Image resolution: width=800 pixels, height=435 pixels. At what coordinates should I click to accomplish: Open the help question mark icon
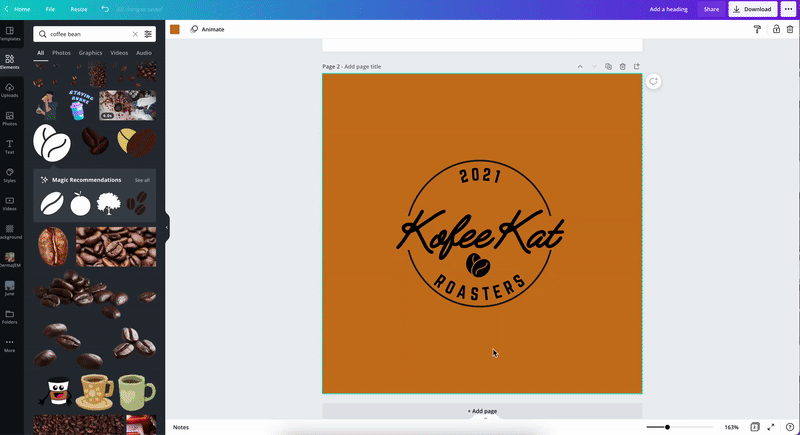(789, 427)
